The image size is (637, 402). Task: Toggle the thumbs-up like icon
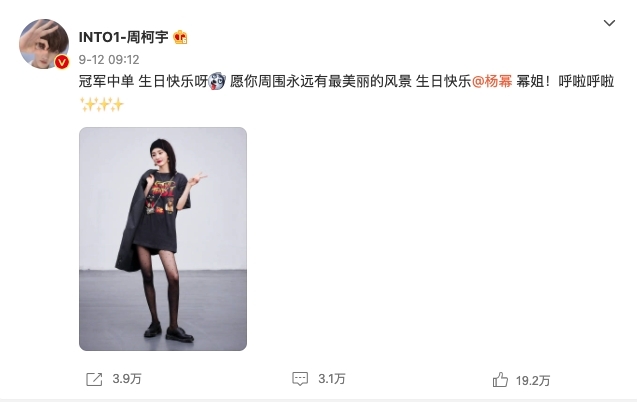500,380
